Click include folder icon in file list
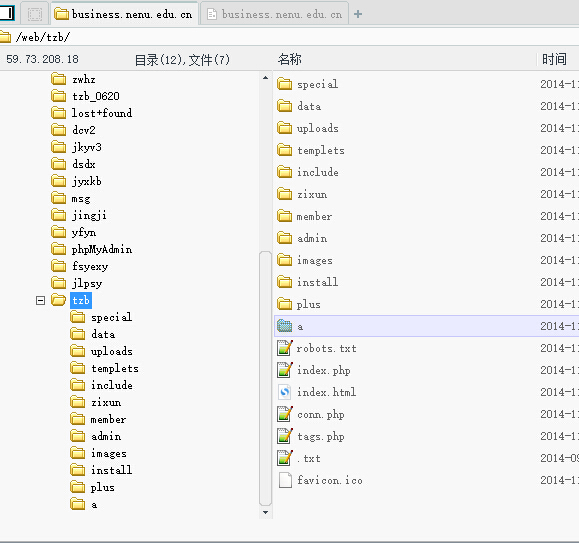This screenshot has height=543, width=579. pyautogui.click(x=284, y=172)
